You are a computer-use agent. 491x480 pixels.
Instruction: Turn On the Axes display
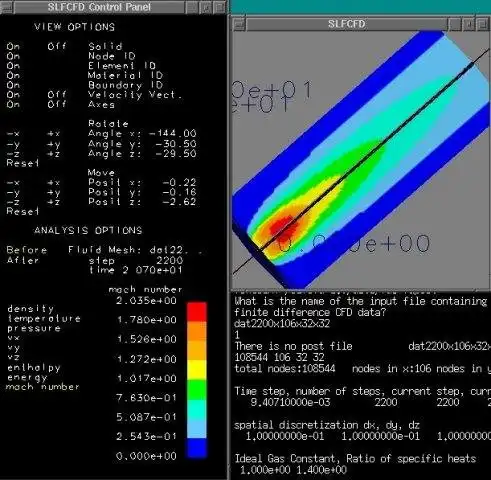click(x=13, y=104)
